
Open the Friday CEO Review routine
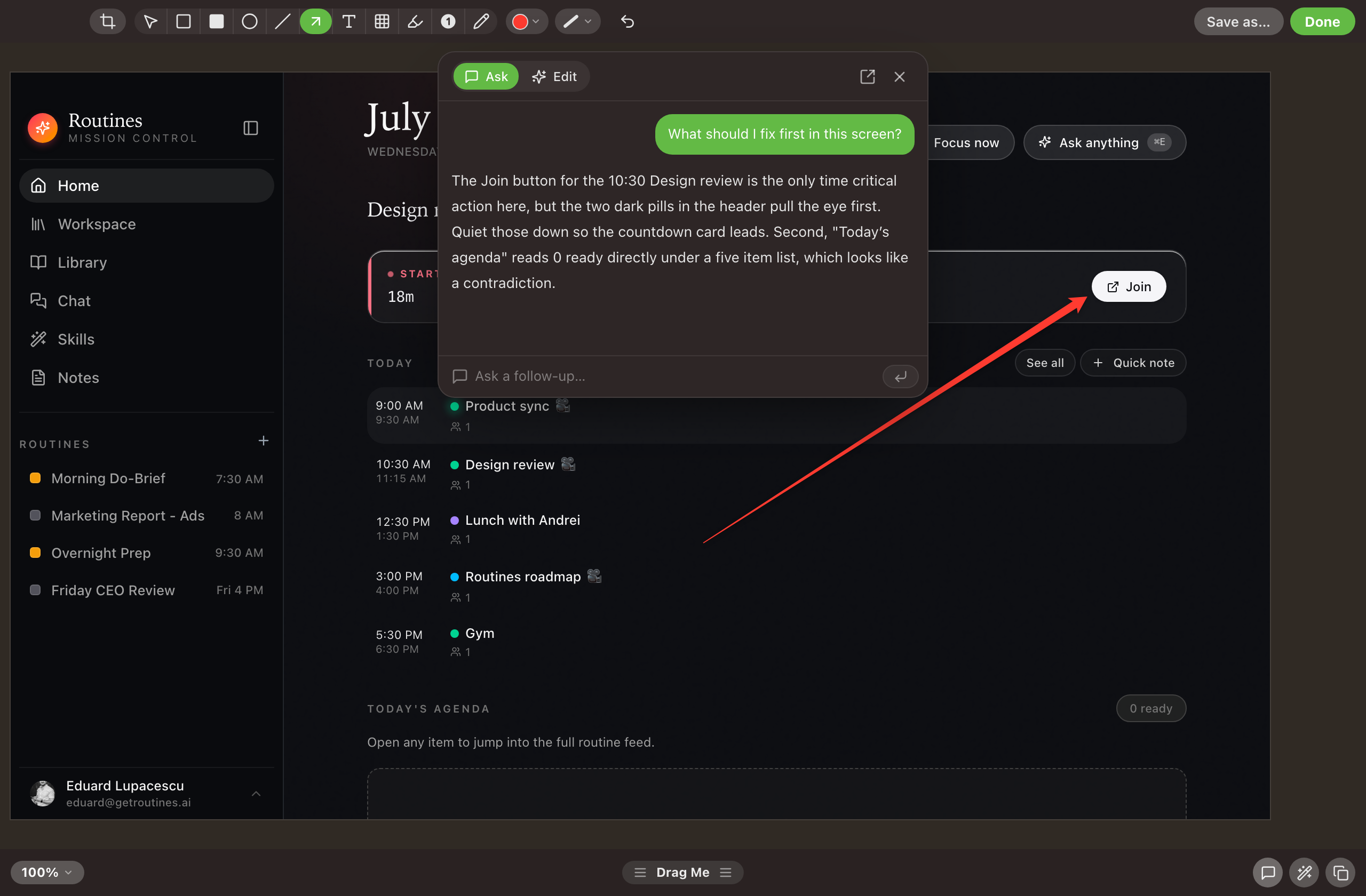pyautogui.click(x=146, y=590)
